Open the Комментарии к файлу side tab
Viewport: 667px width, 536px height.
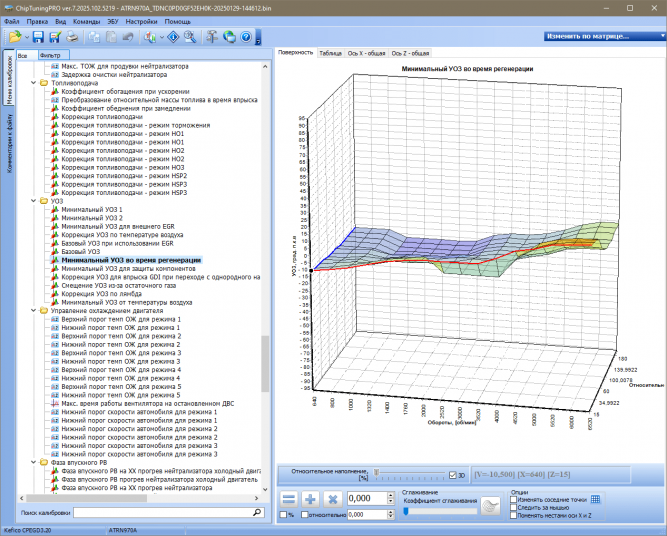pos(9,143)
